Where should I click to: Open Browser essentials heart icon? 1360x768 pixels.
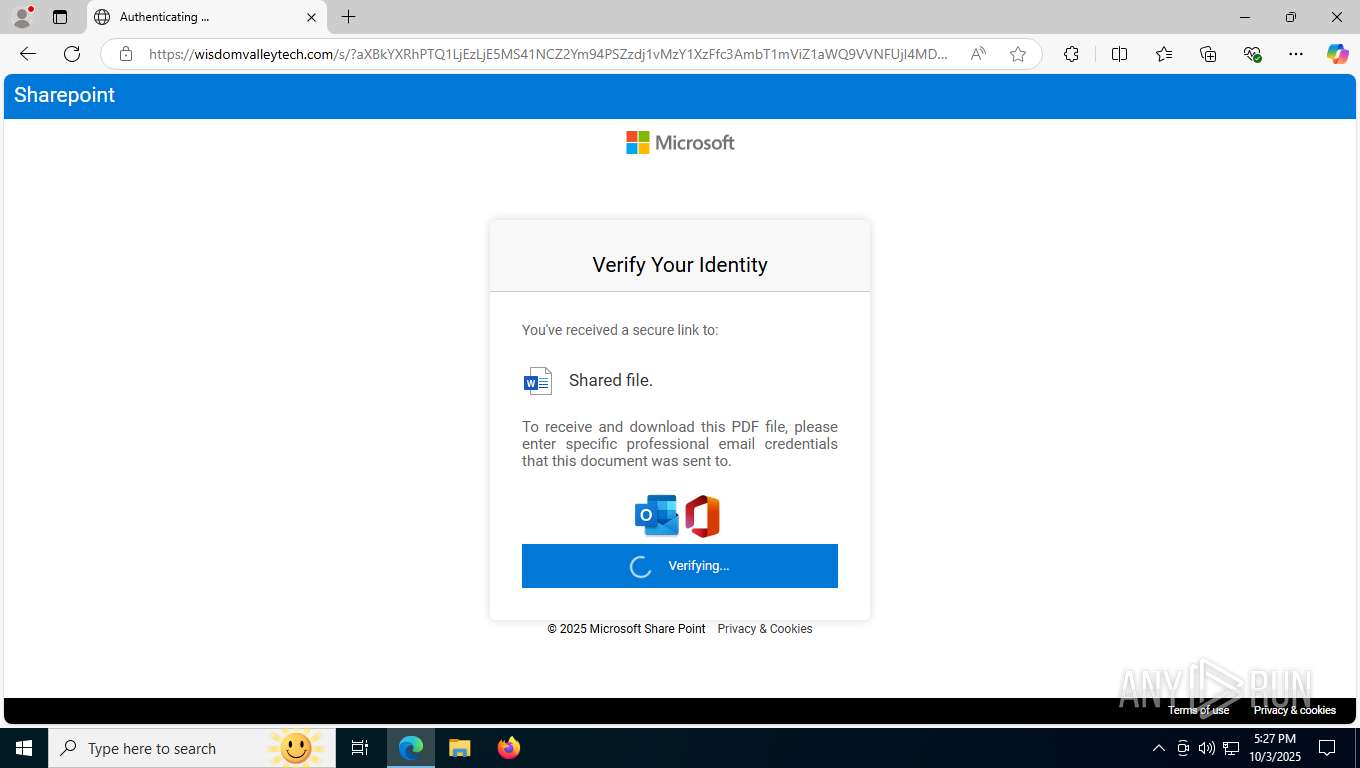point(1252,54)
